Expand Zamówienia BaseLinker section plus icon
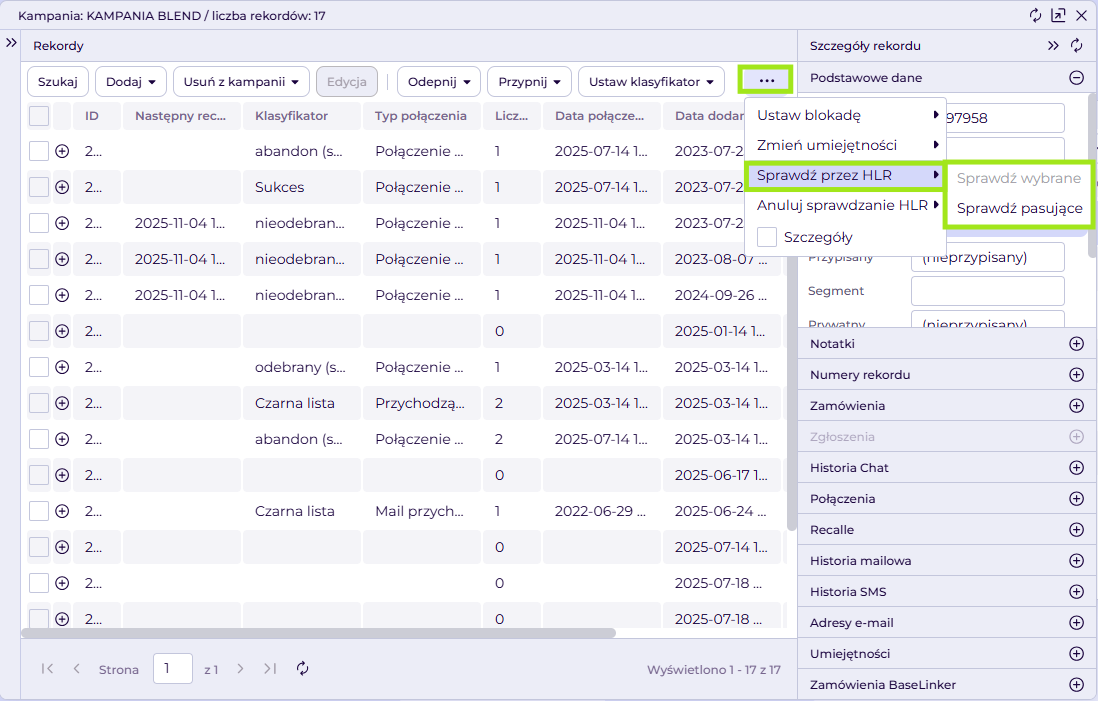The image size is (1098, 701). [x=1077, y=685]
